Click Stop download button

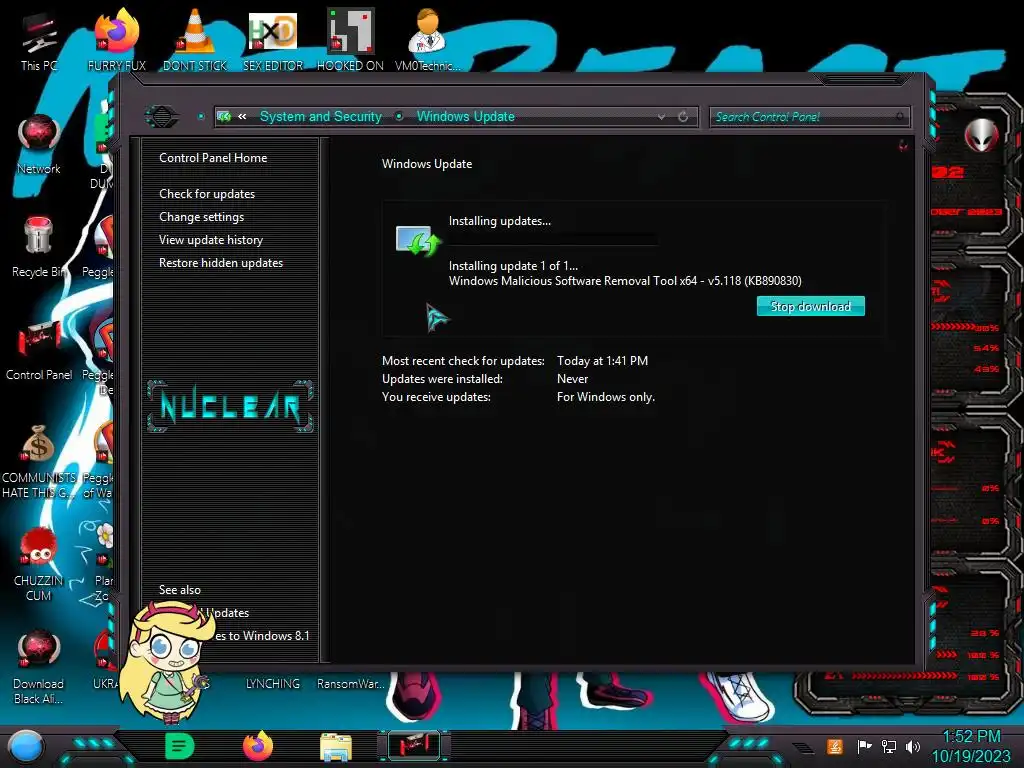(810, 306)
